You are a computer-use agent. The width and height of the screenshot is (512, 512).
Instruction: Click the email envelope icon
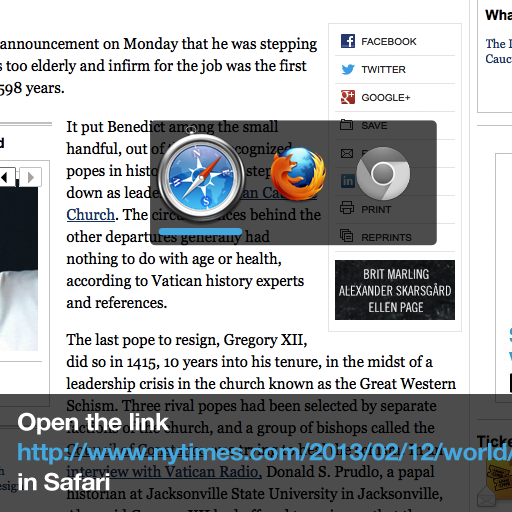[x=347, y=153]
